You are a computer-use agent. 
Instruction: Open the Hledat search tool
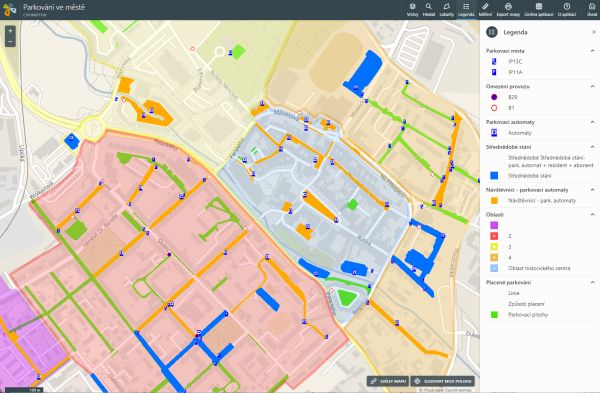tap(429, 10)
